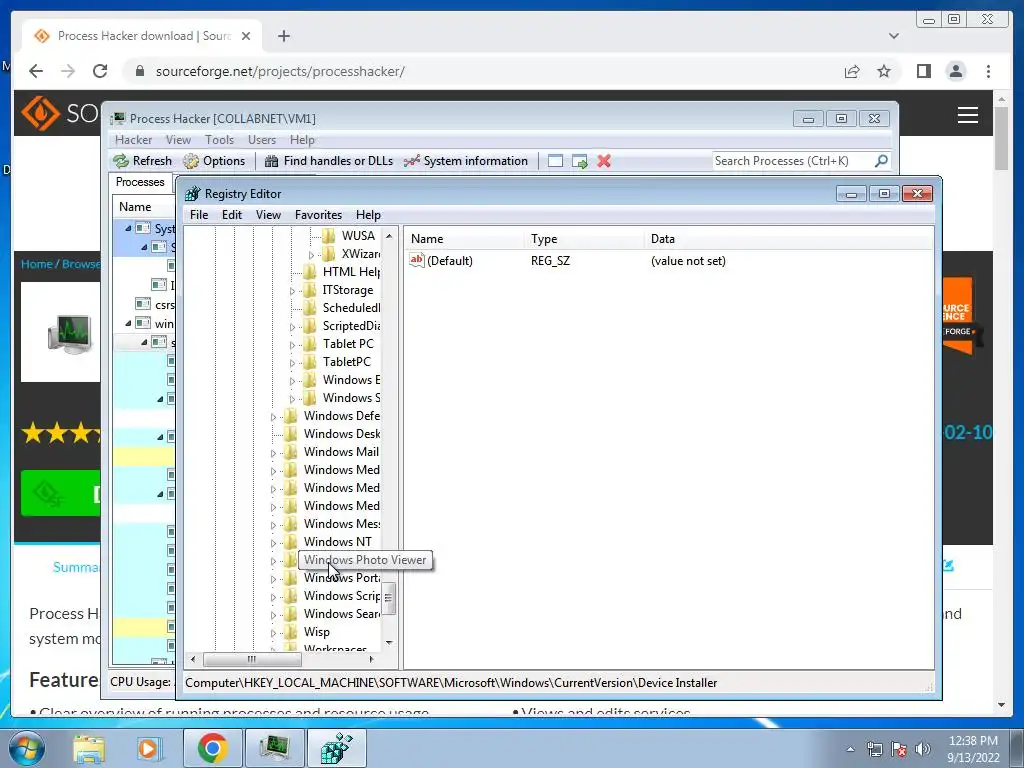Click Find handles or DLLs button
The height and width of the screenshot is (768, 1024).
329,161
